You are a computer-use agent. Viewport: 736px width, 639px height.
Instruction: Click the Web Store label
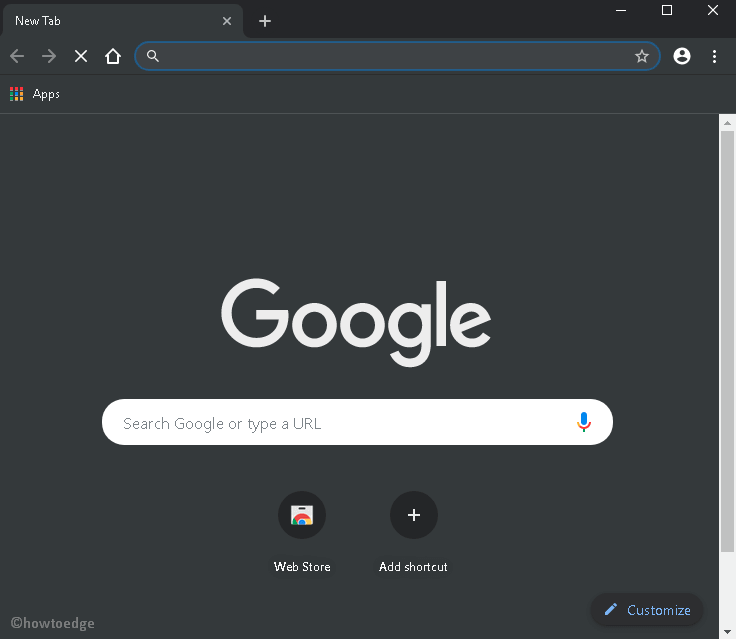click(302, 567)
